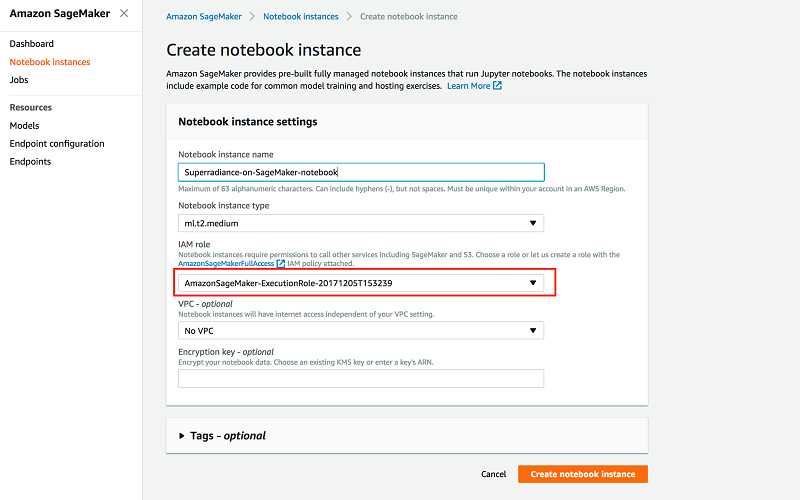
Task: Click the Create notebook instance button
Action: tap(582, 474)
